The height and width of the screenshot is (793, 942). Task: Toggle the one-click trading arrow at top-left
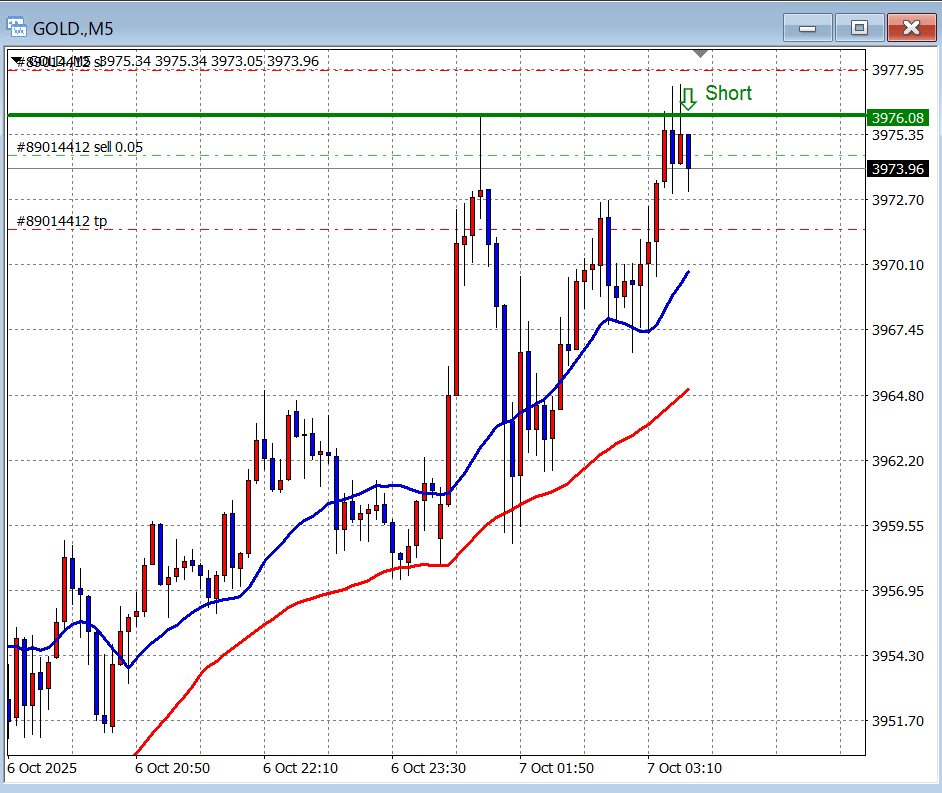(16, 62)
